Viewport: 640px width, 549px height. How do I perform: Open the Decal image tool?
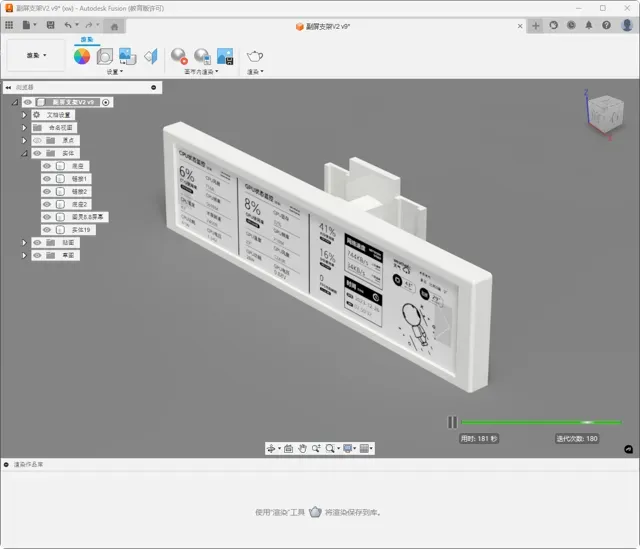127,56
